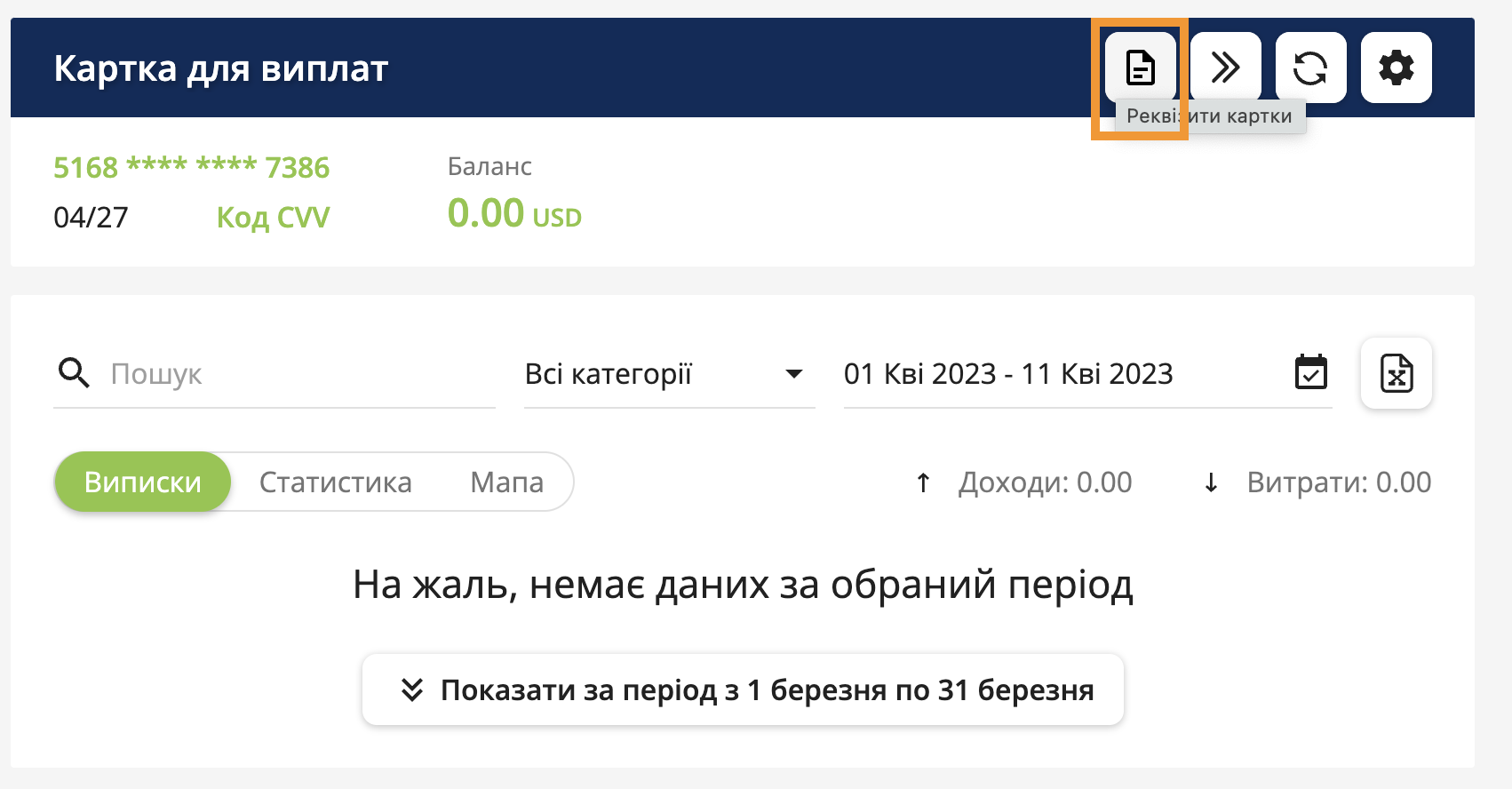
Task: Click the masked card number 5168 7386
Action: tap(191, 167)
